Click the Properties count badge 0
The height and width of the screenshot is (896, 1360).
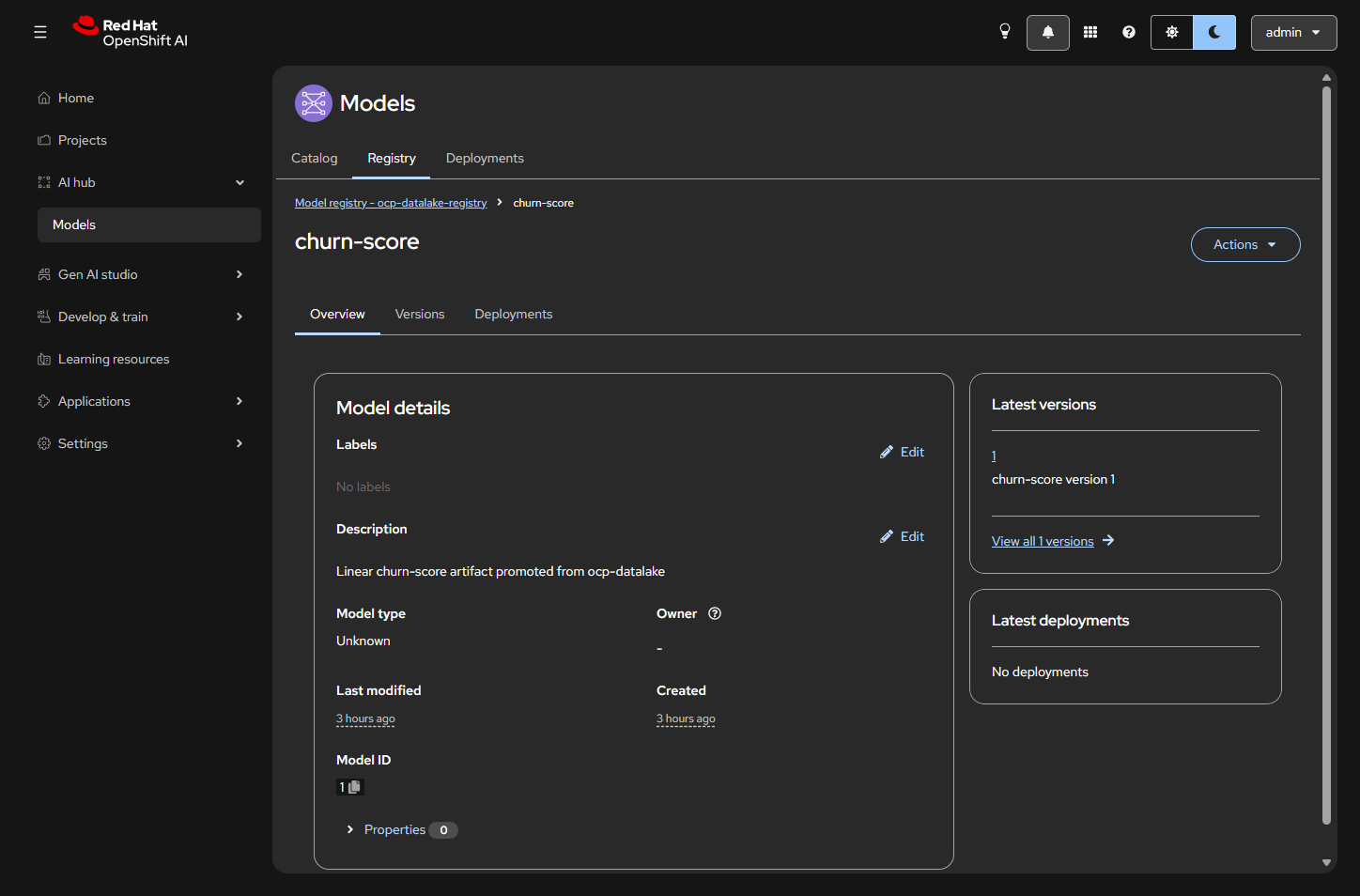pos(443,830)
